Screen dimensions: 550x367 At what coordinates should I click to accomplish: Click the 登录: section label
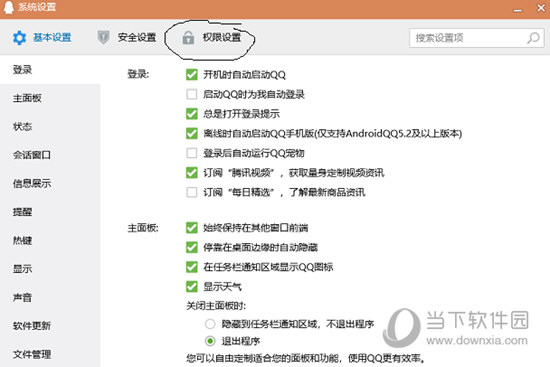pos(138,74)
